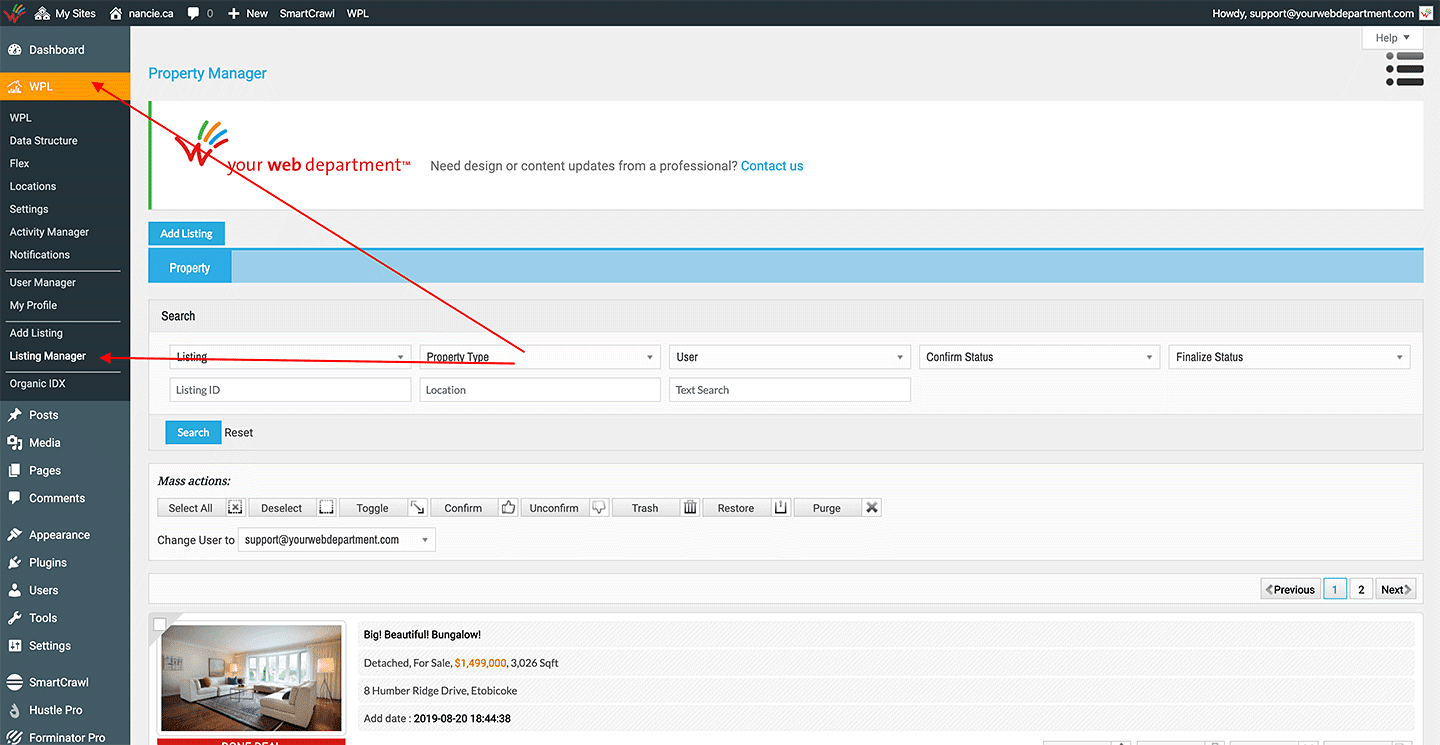Click the Listing ID field
1440x745 pixels.
click(x=290, y=390)
